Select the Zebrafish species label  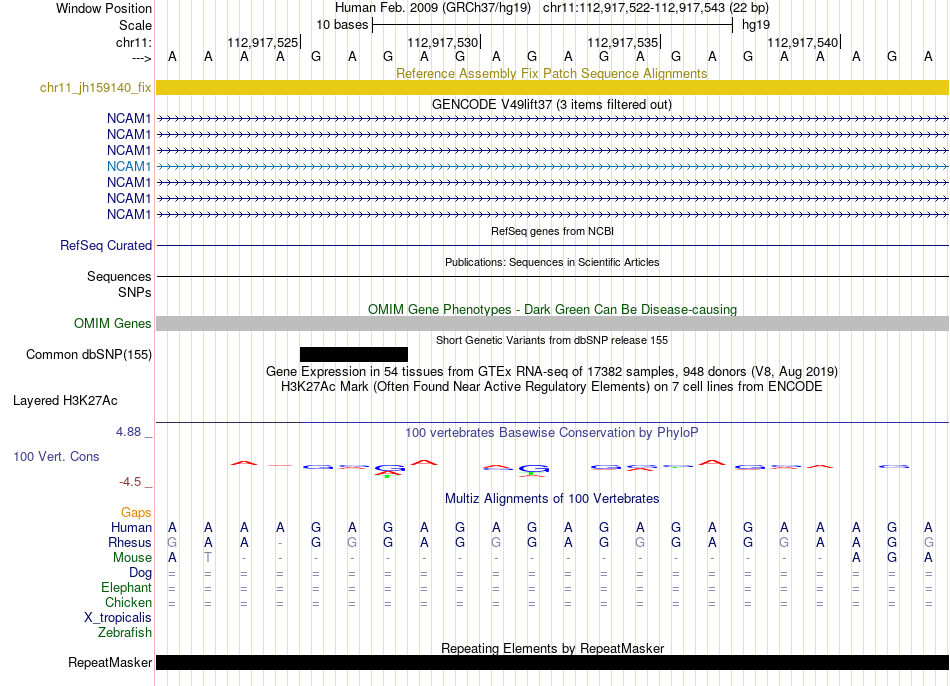(x=124, y=632)
